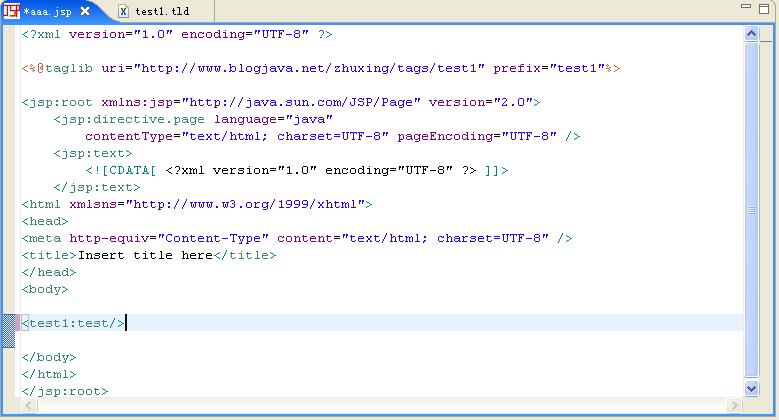Click the first-line xml version declaration
This screenshot has height=420, width=779.
(177, 34)
